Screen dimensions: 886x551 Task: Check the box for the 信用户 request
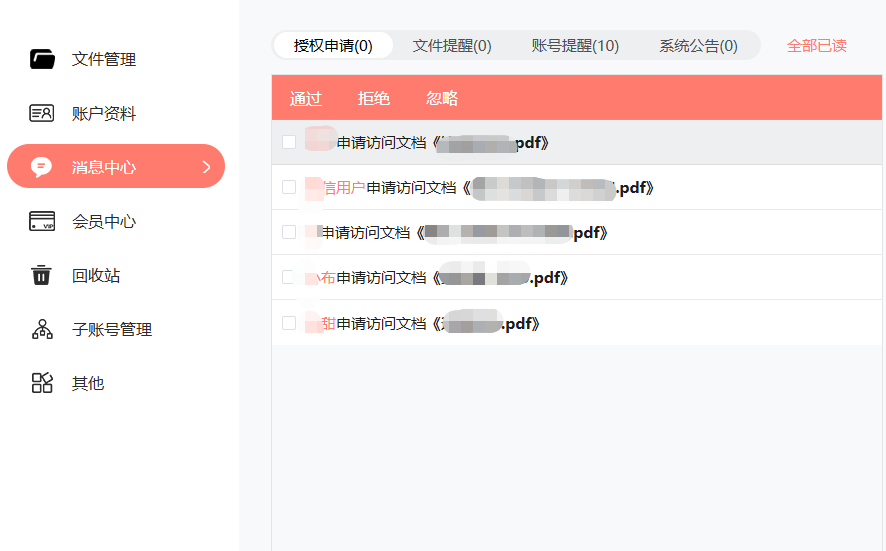point(289,187)
